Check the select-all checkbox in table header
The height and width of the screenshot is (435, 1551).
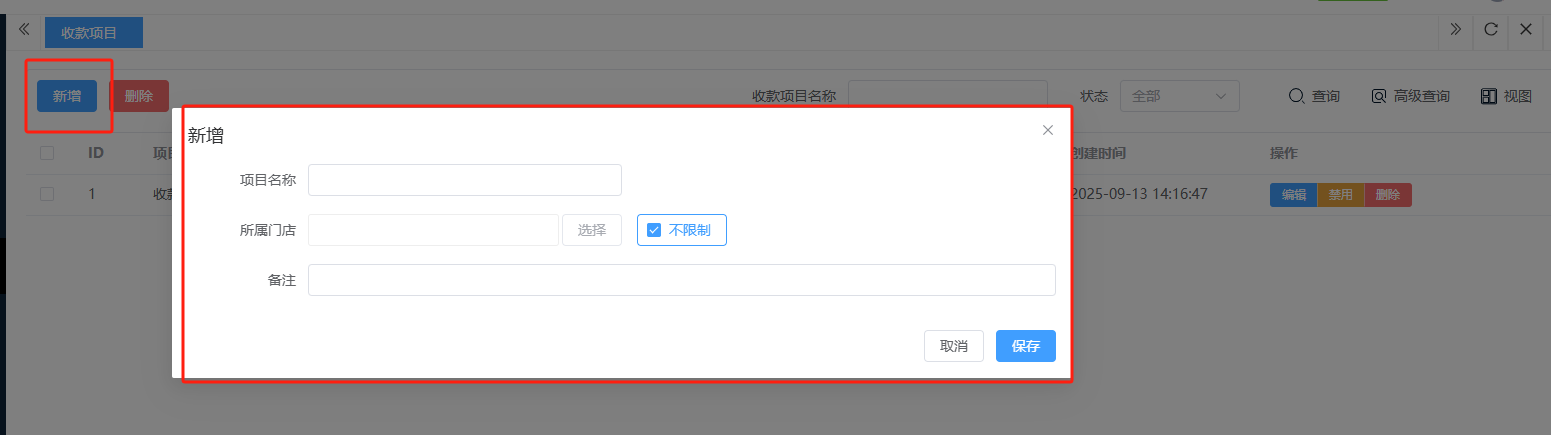(47, 153)
